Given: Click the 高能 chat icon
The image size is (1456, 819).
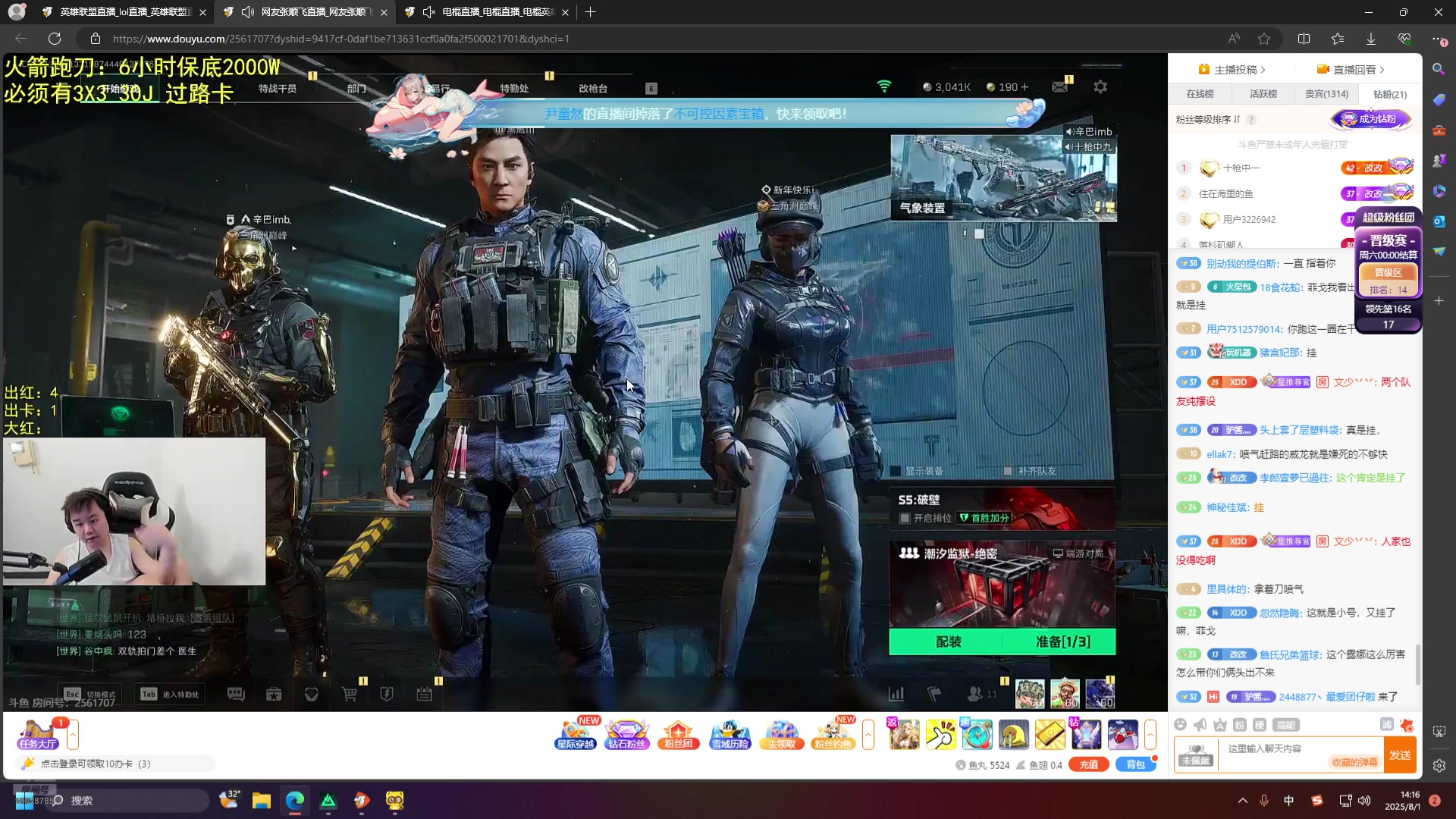Looking at the screenshot, I should point(1285,724).
